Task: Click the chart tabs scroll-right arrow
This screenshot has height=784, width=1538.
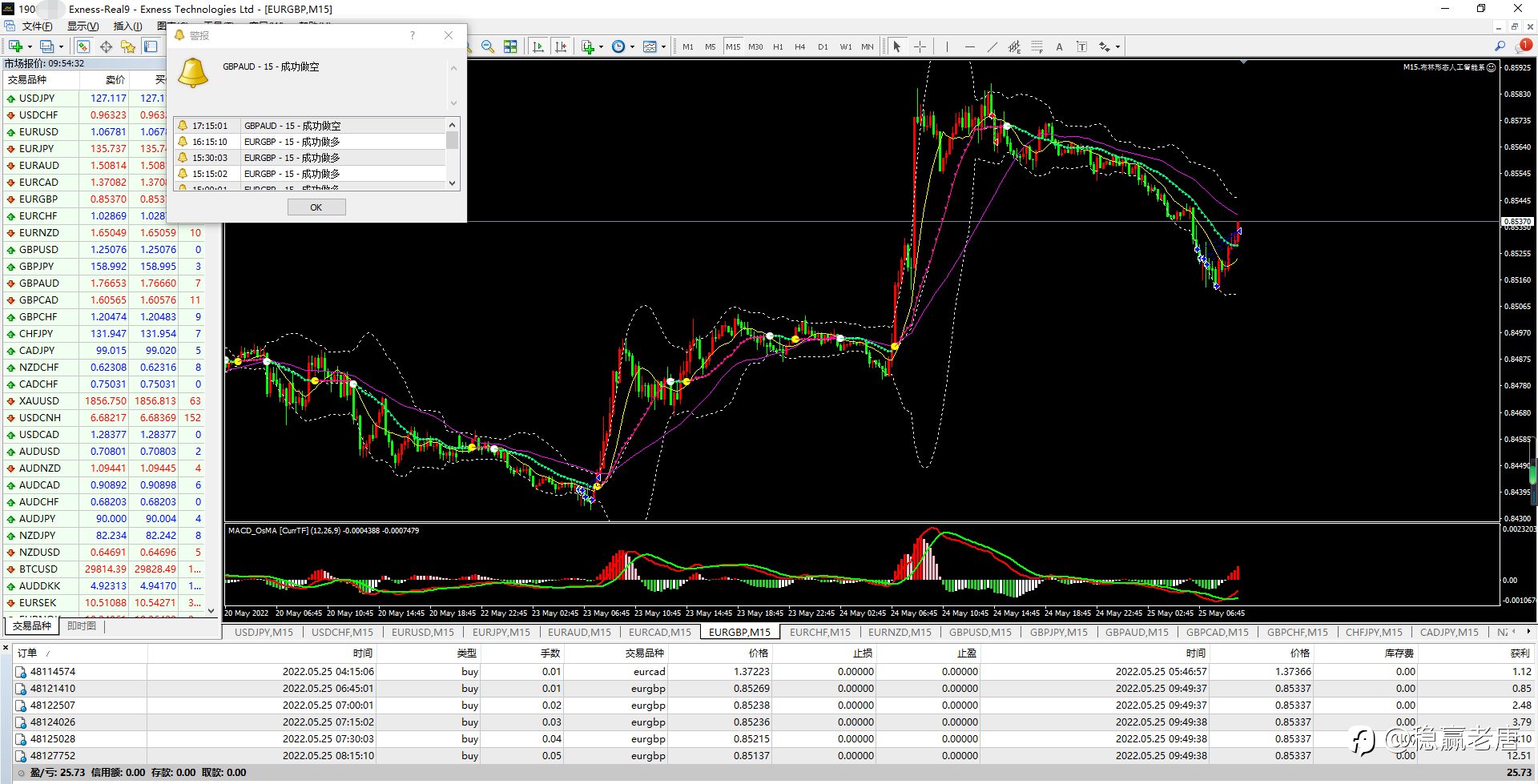Action: click(1529, 632)
